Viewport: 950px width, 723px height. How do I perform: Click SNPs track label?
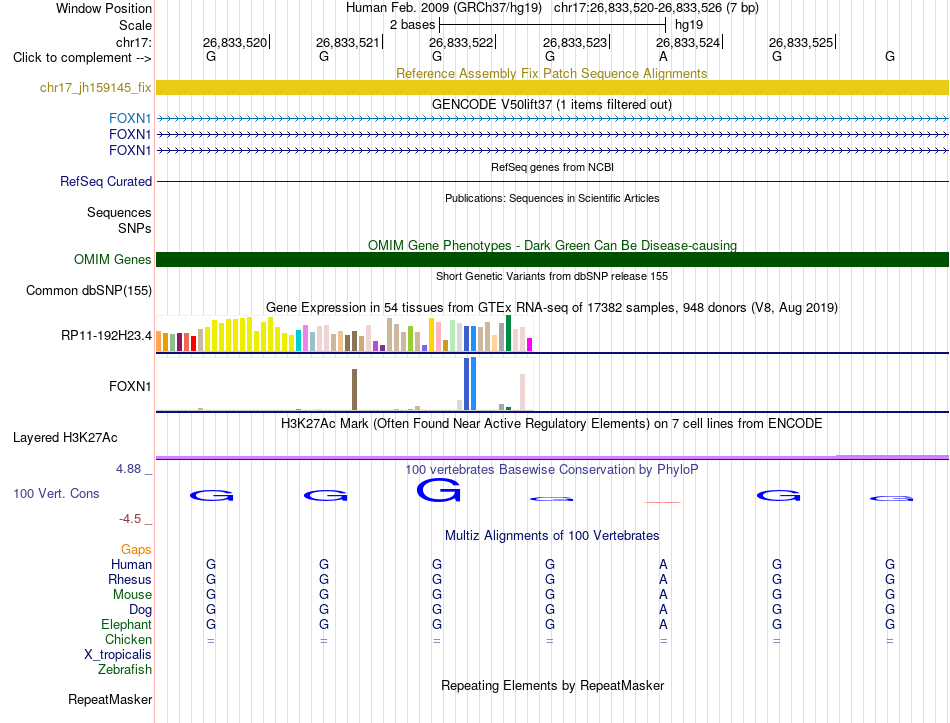pyautogui.click(x=135, y=228)
